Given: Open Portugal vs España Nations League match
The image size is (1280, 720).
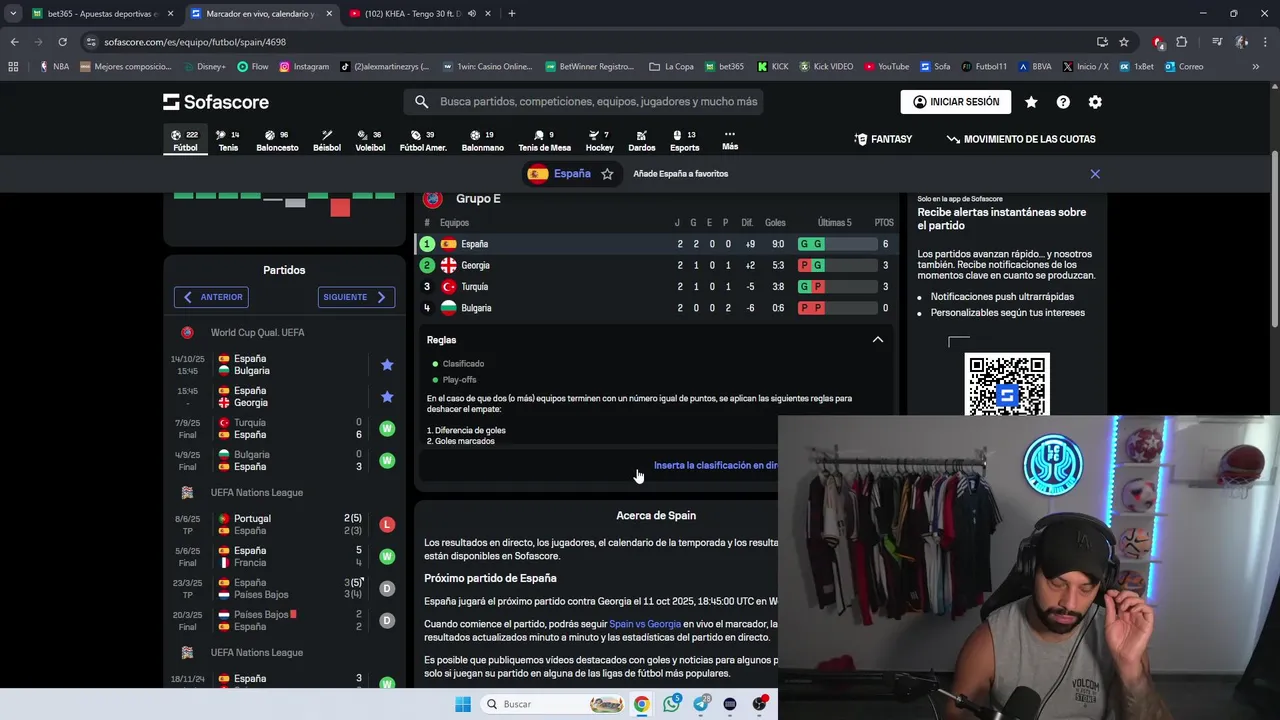Looking at the screenshot, I should click(x=285, y=525).
